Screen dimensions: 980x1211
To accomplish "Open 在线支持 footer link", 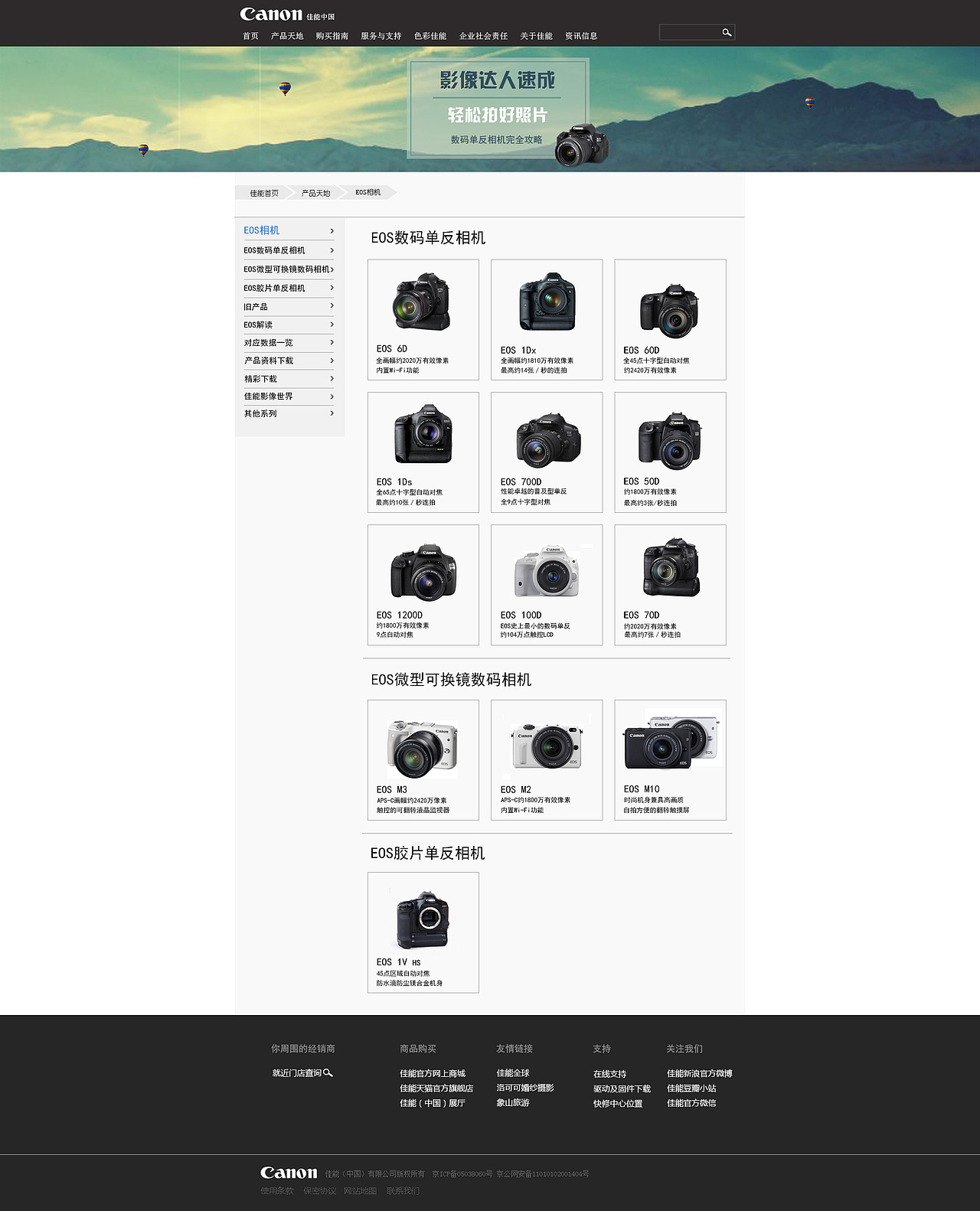I will [610, 1074].
